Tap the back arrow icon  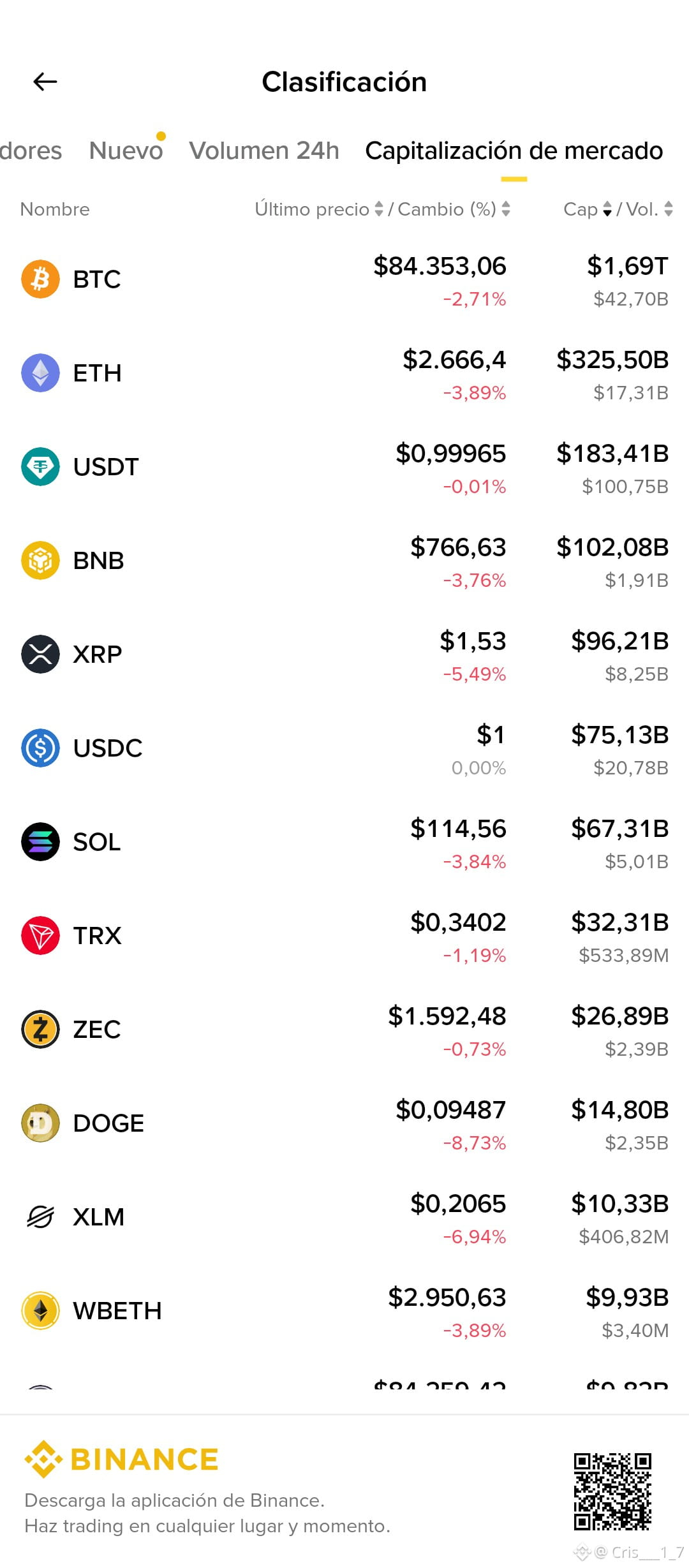tap(45, 82)
